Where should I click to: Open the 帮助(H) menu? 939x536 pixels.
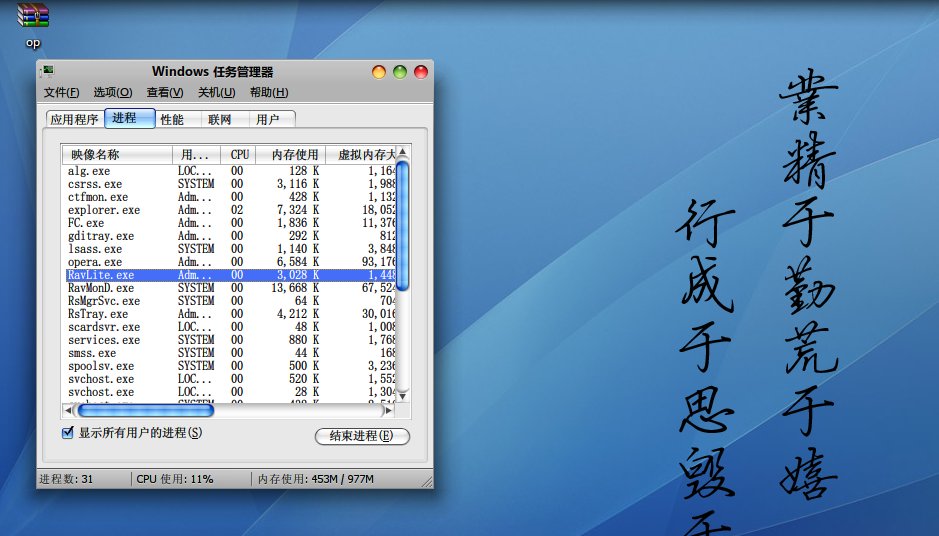pos(269,92)
